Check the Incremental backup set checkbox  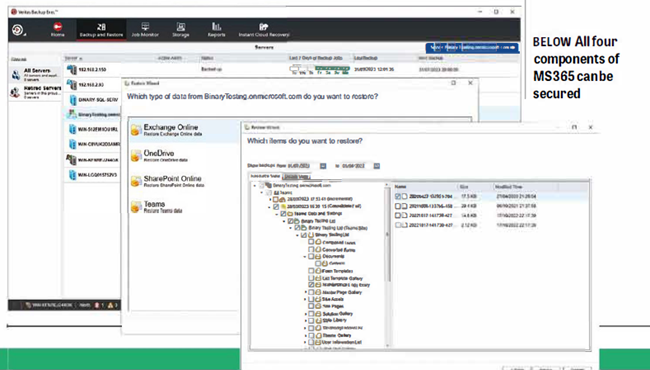[276, 200]
